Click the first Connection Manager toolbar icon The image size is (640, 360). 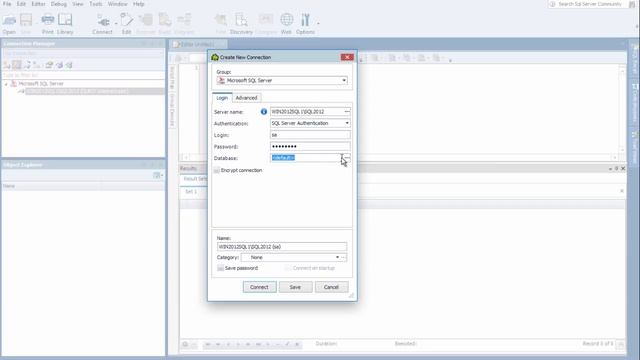[7, 65]
